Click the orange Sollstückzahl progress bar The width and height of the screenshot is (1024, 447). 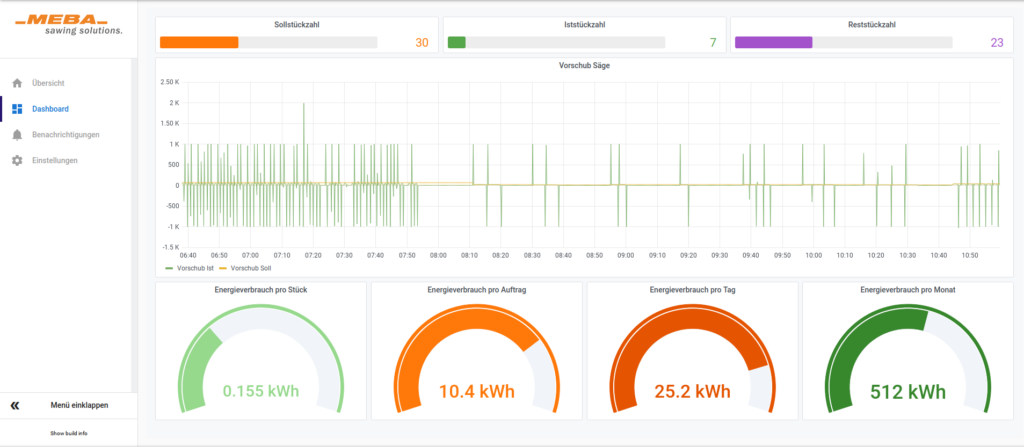click(x=268, y=42)
